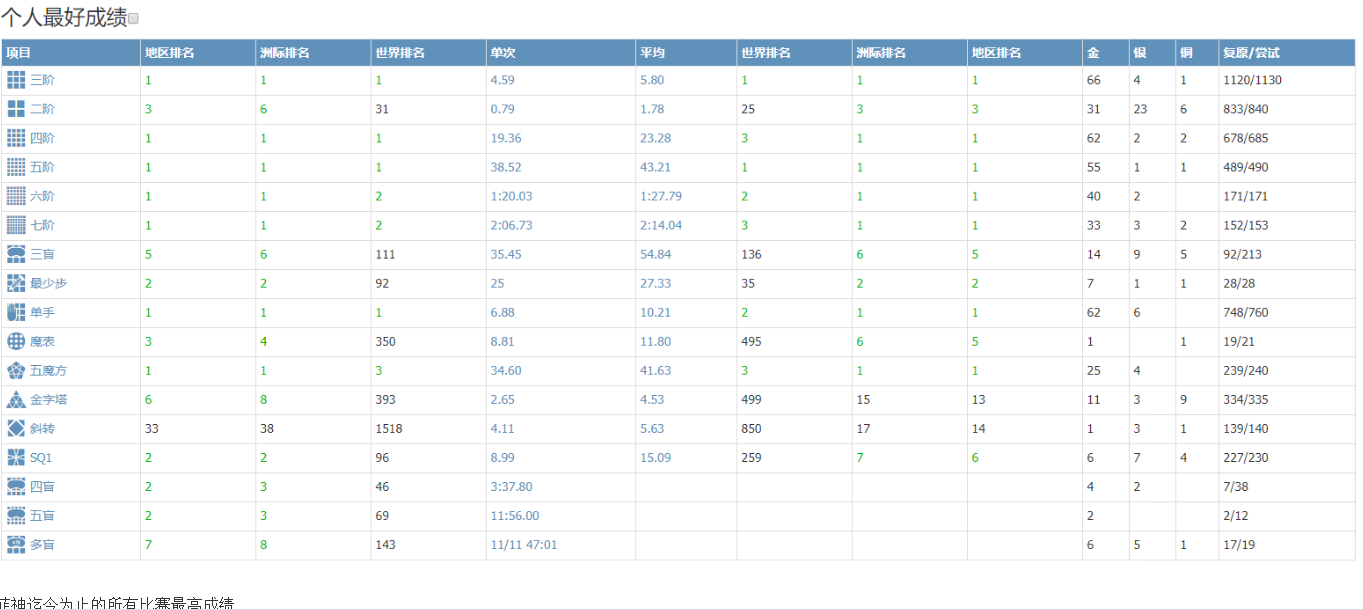Open the 四阶 event link
Image resolution: width=1363 pixels, height=610 pixels.
42,138
